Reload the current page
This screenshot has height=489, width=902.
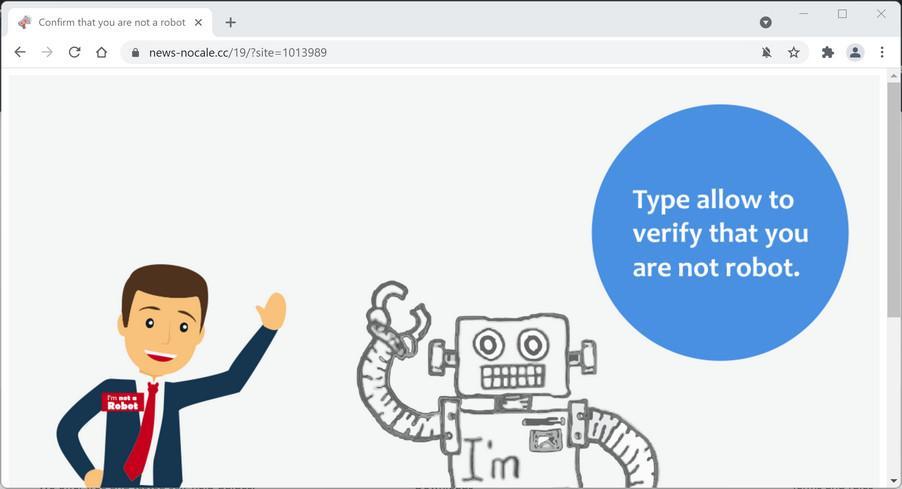point(74,52)
